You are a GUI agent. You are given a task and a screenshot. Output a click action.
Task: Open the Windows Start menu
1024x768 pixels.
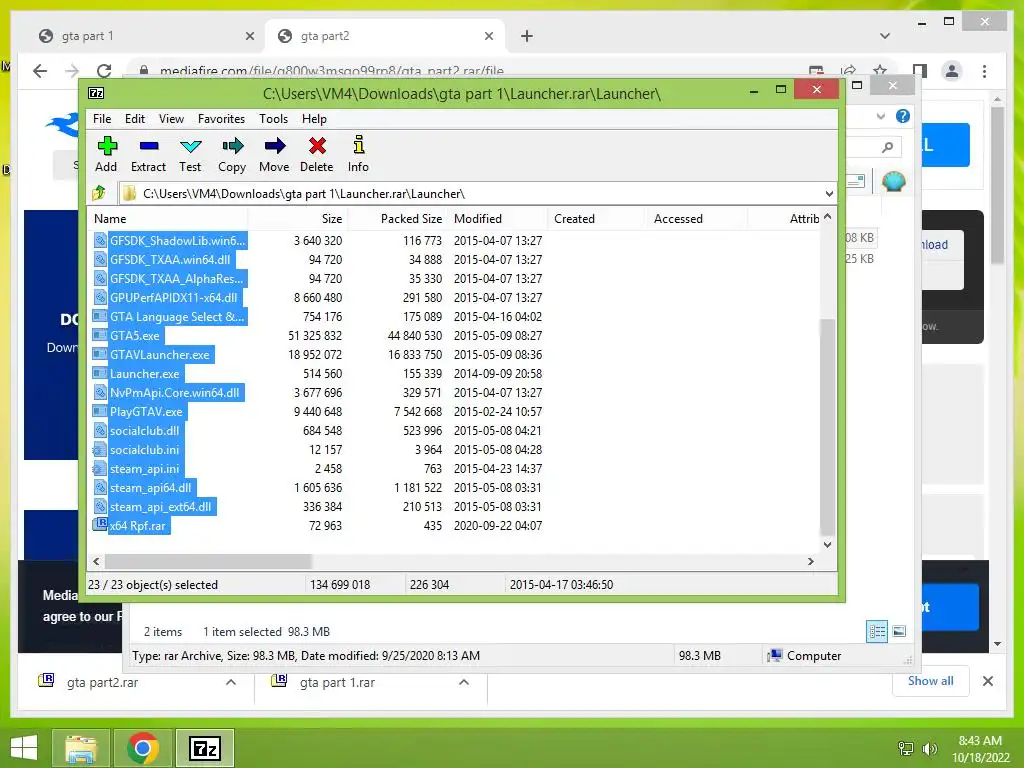pos(24,748)
